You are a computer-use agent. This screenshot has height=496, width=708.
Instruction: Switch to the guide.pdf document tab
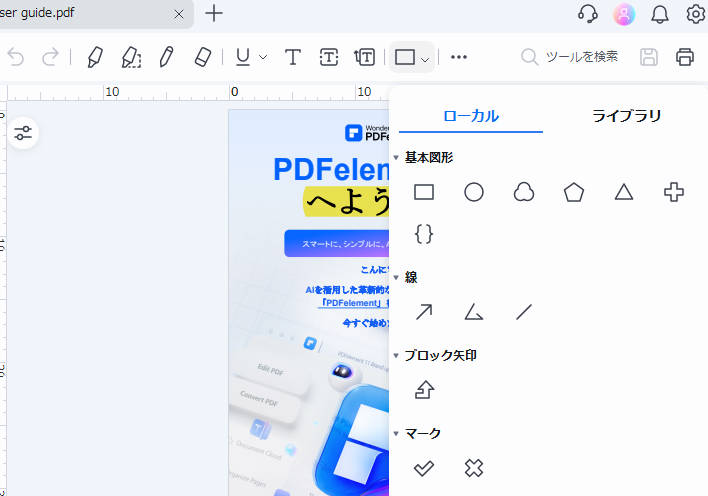click(x=90, y=14)
